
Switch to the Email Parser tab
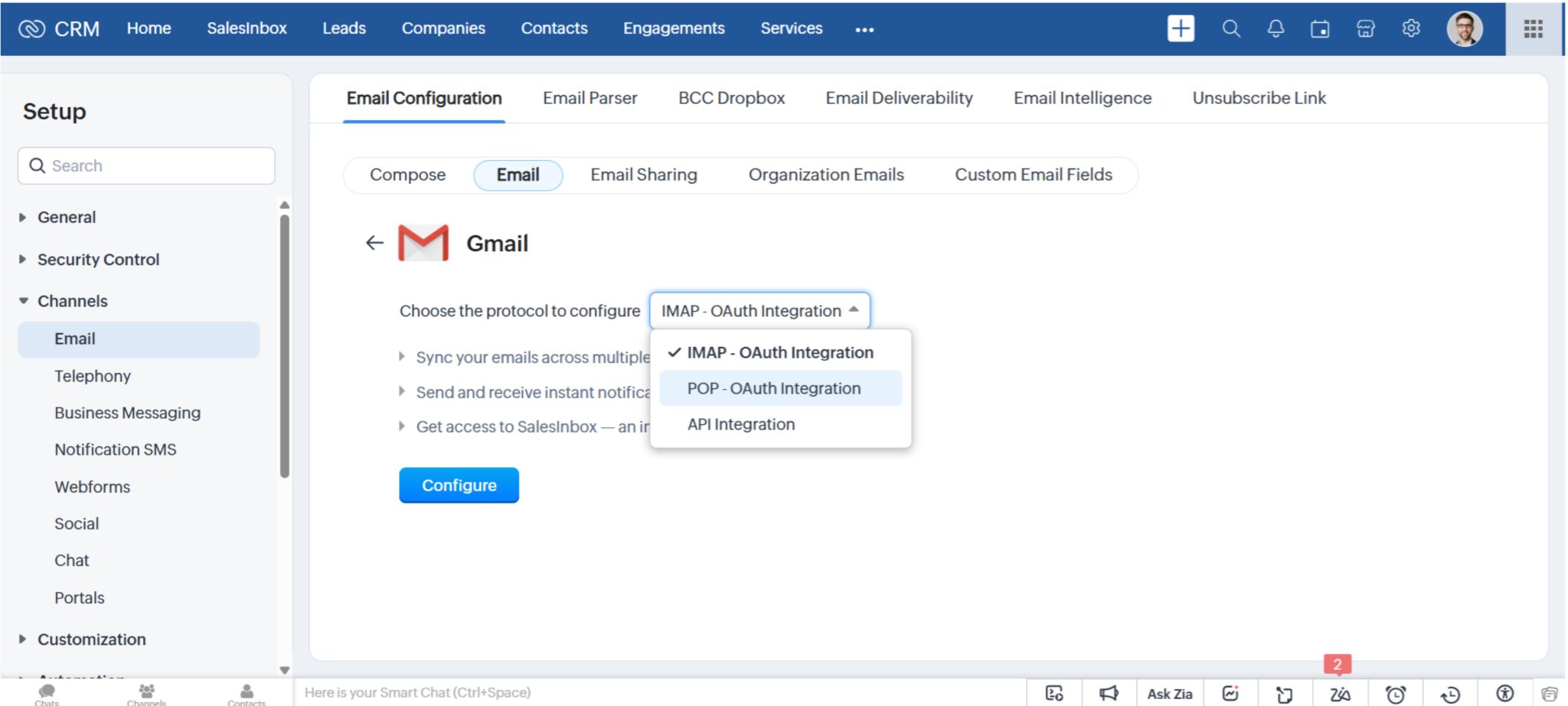(590, 98)
